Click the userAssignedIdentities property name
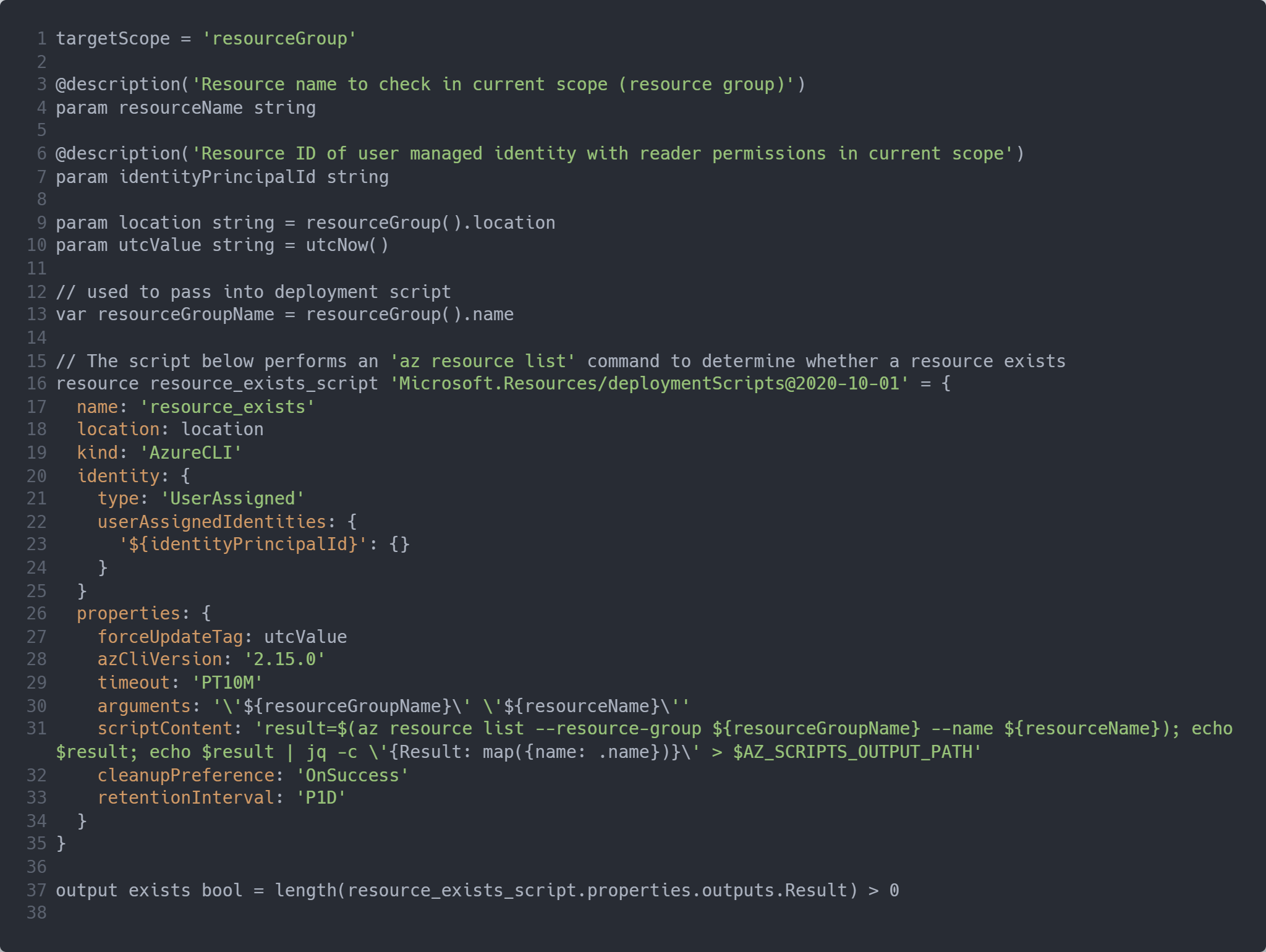Viewport: 1266px width, 952px height. pos(211,522)
